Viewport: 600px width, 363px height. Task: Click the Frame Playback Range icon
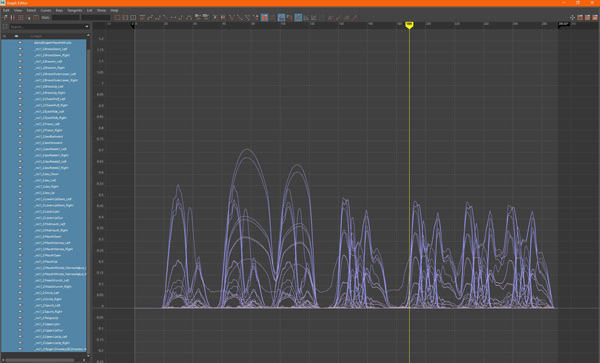coord(125,18)
